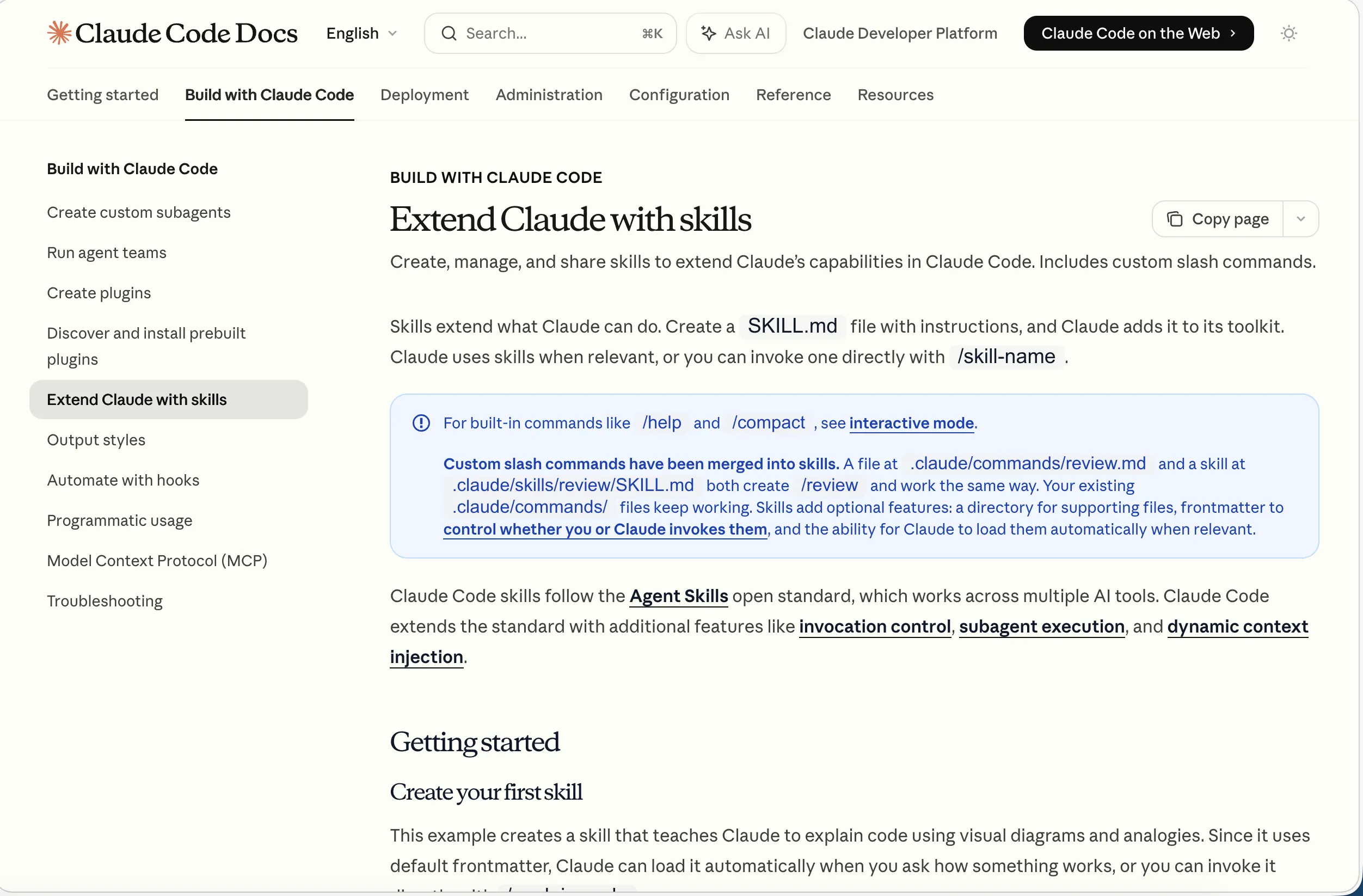Toggle the light/dark theme sun icon
The height and width of the screenshot is (896, 1363).
[x=1288, y=33]
